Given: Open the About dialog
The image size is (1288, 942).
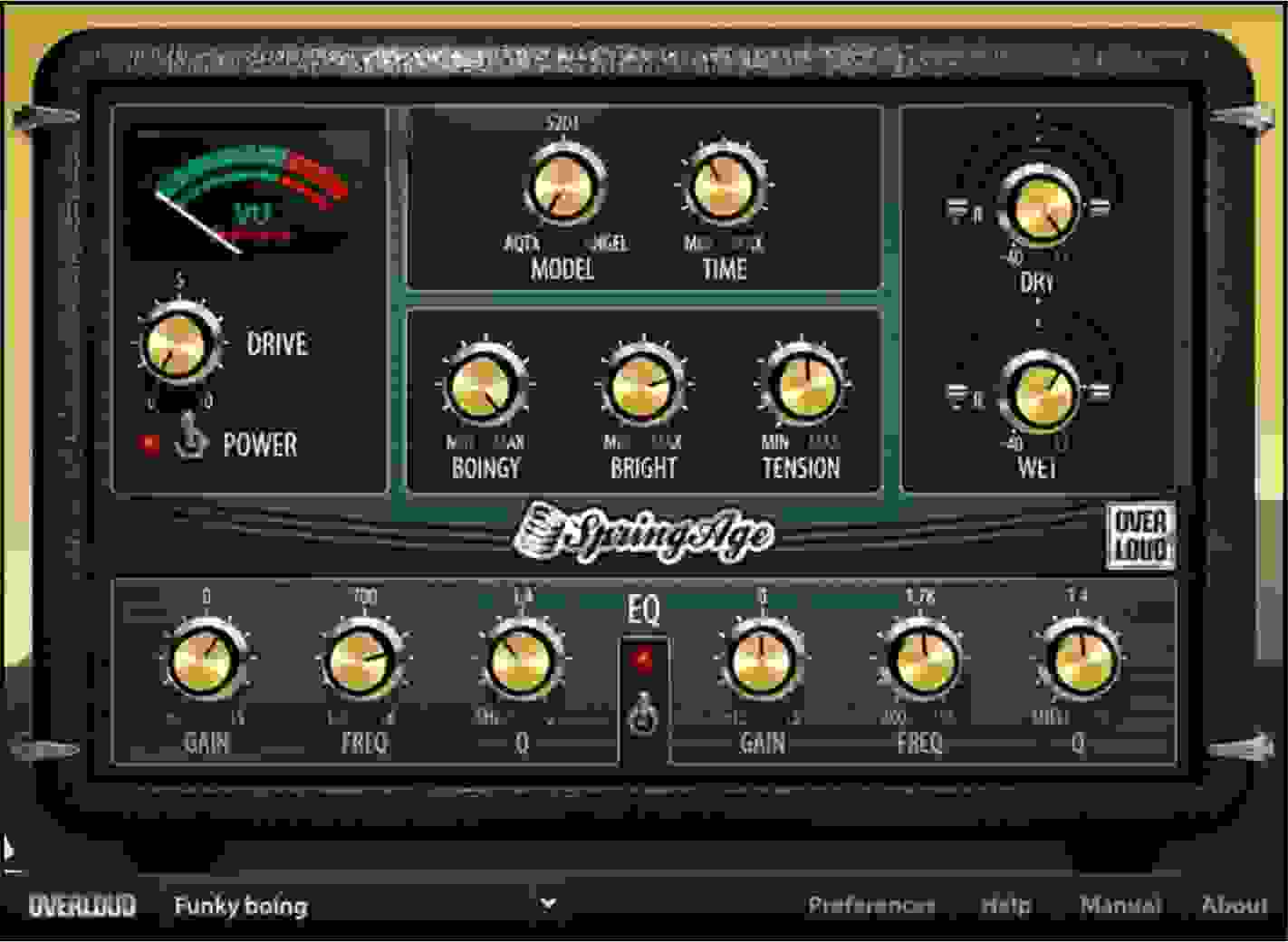Looking at the screenshot, I should (1236, 903).
